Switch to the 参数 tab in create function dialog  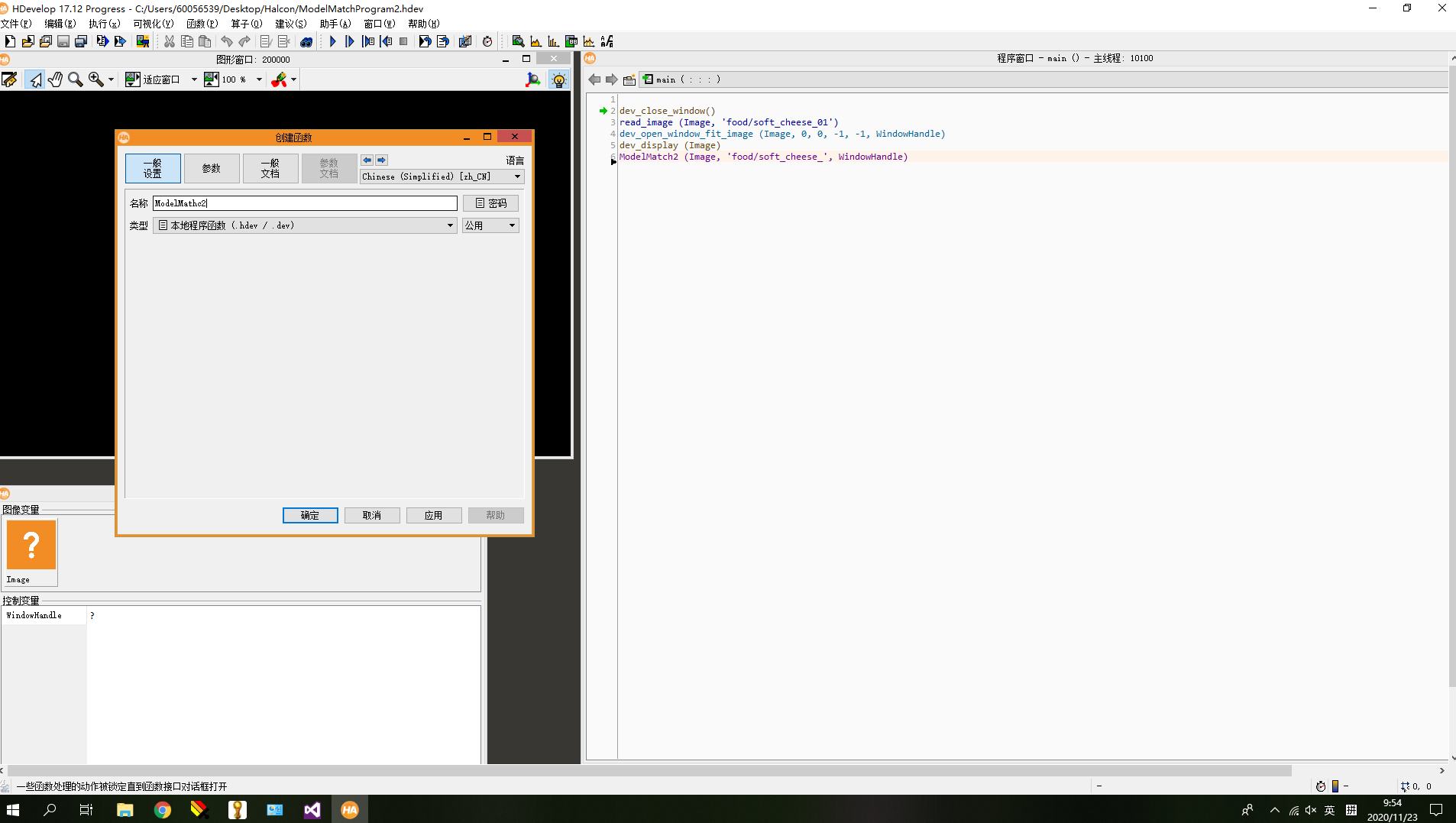click(212, 168)
